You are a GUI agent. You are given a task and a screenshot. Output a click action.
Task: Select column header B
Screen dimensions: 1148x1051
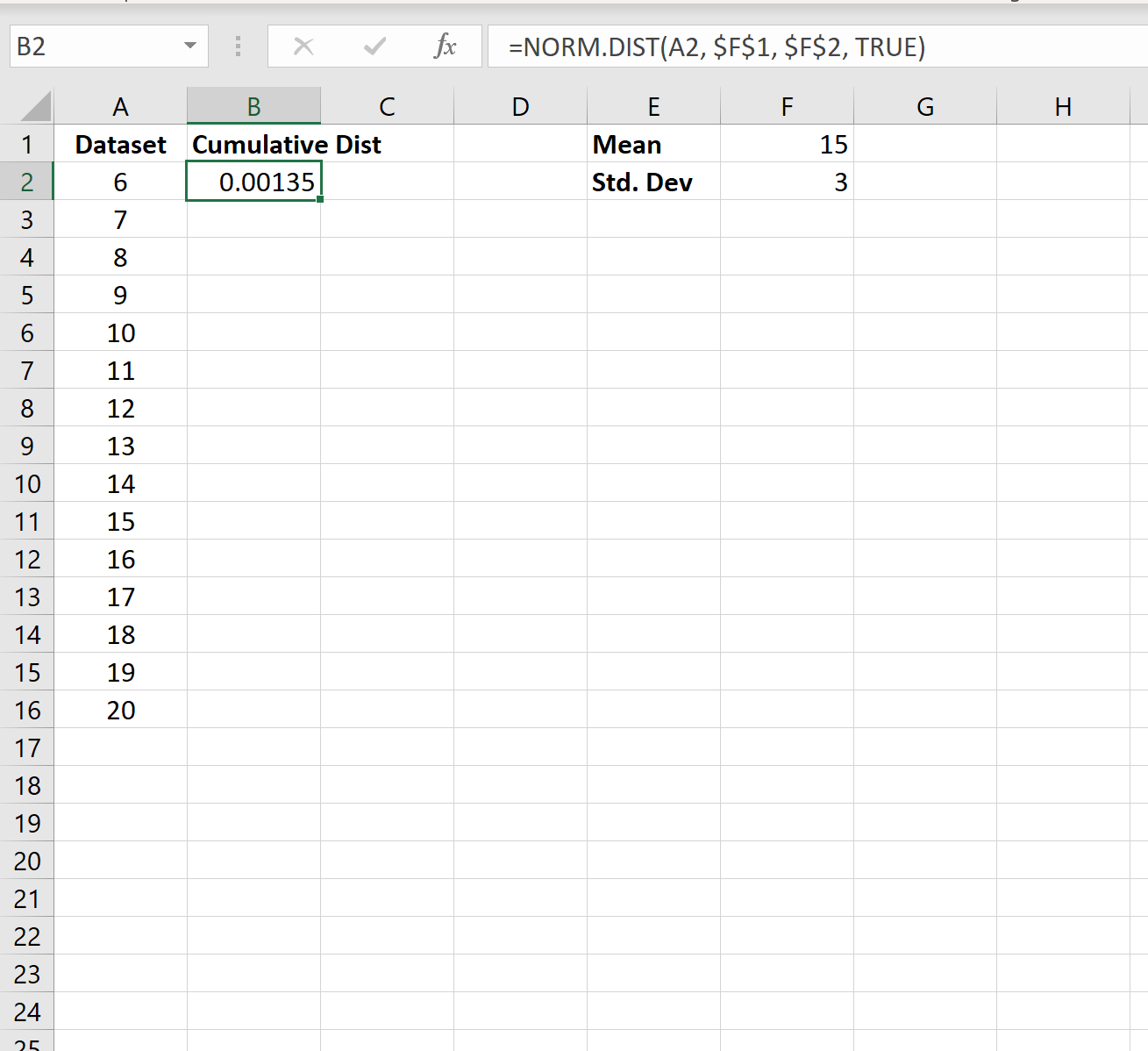click(x=253, y=105)
